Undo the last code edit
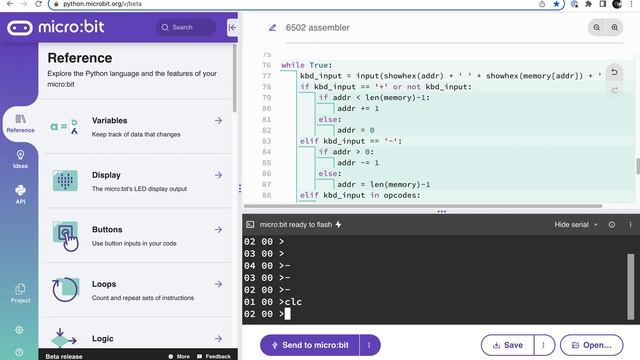The height and width of the screenshot is (360, 640). pos(614,72)
